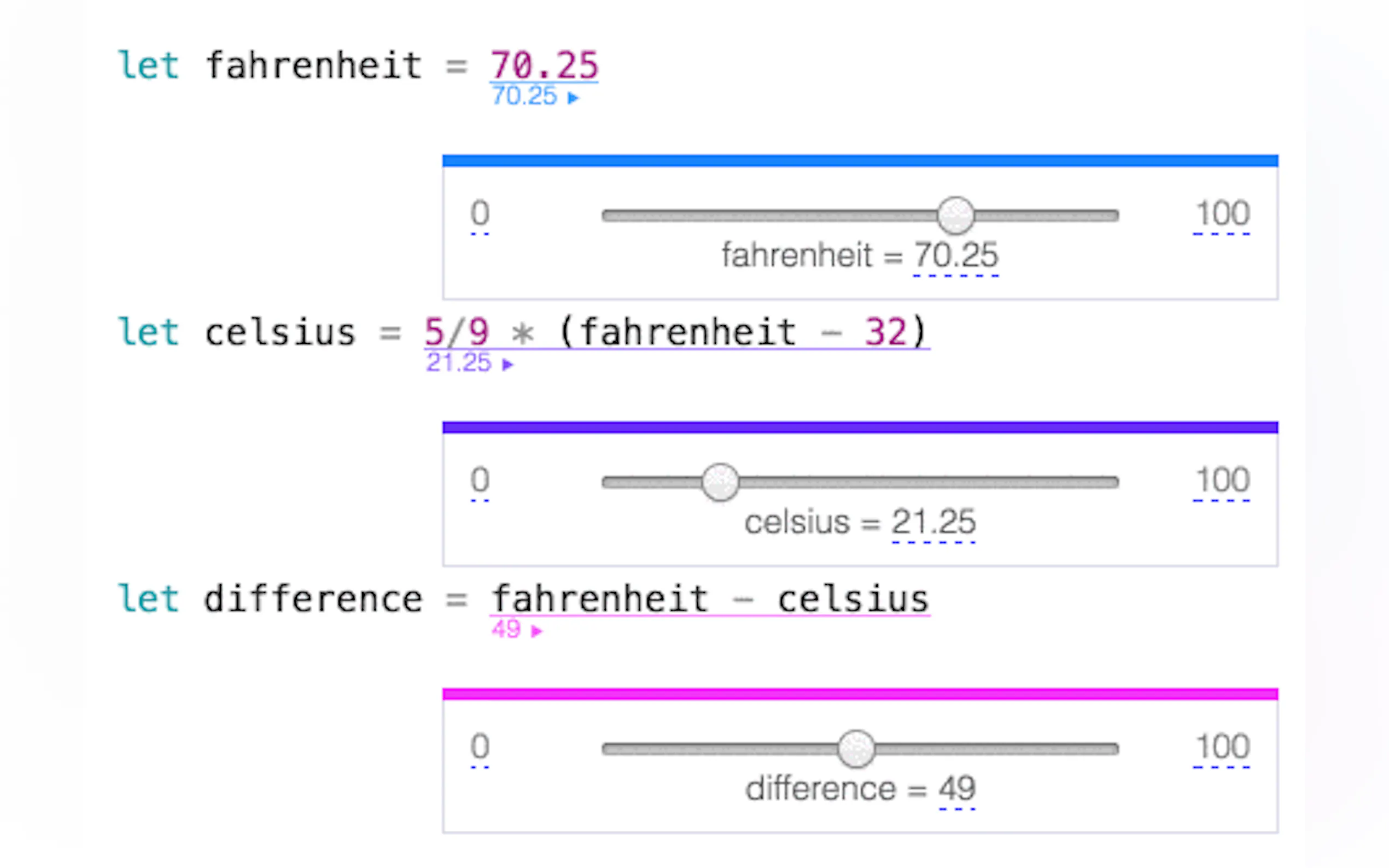Screen dimensions: 1389x868
Task: Expand the purple 21.25 result triangle
Action: pos(507,365)
